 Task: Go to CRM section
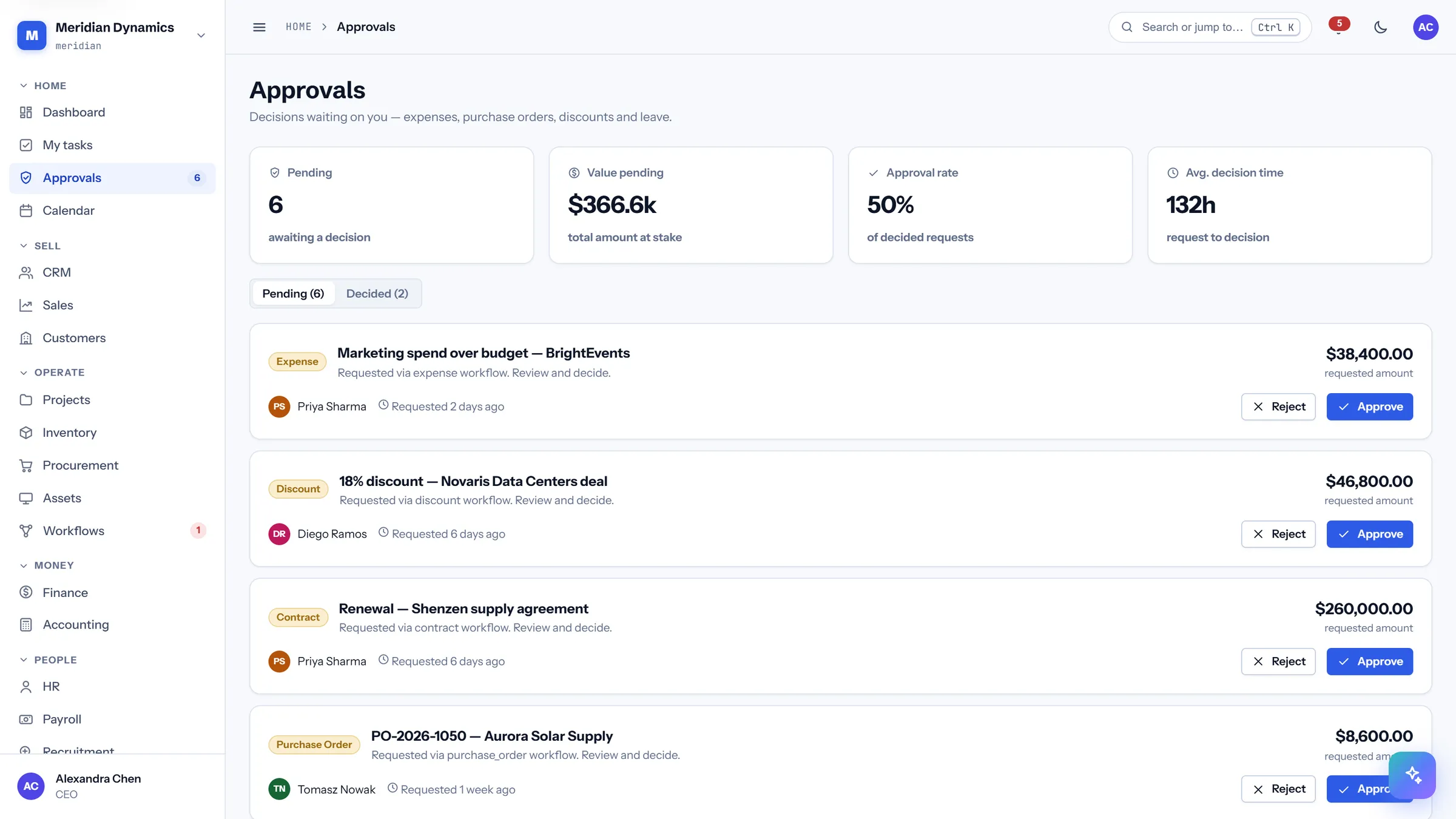(112, 272)
